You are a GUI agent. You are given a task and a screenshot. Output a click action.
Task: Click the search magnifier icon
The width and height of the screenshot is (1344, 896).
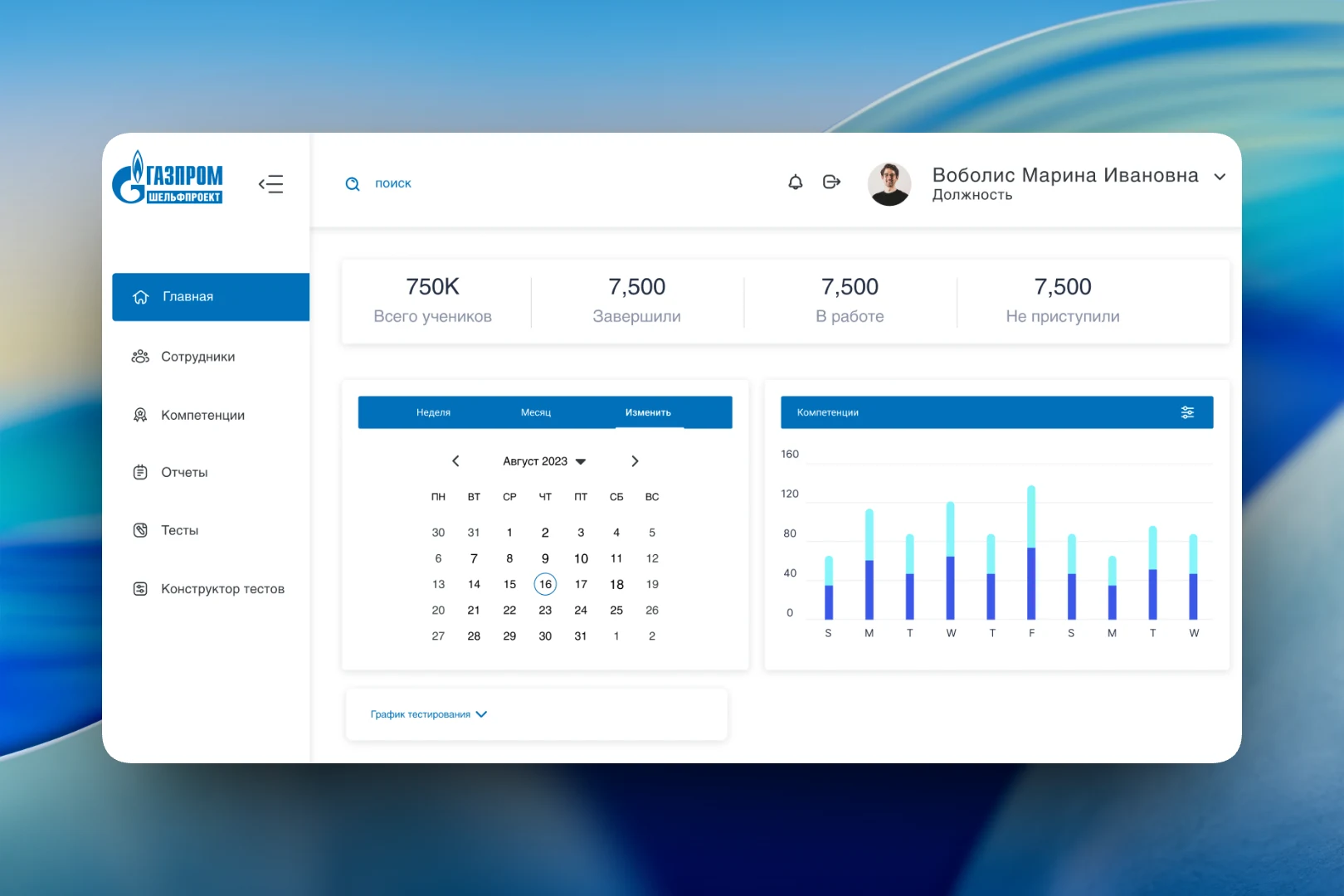click(353, 184)
